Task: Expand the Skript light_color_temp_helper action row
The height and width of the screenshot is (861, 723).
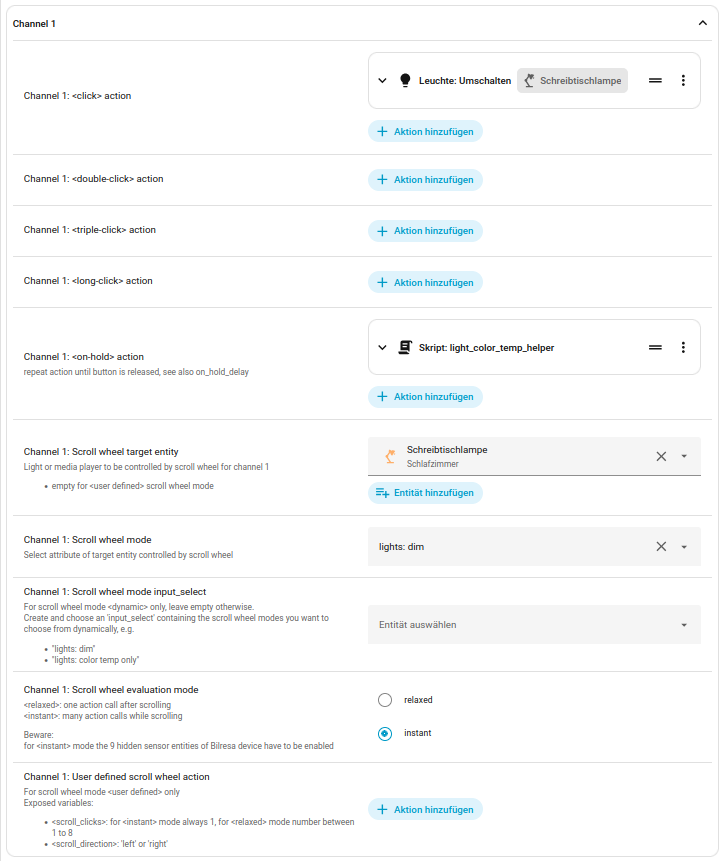Action: coord(382,348)
